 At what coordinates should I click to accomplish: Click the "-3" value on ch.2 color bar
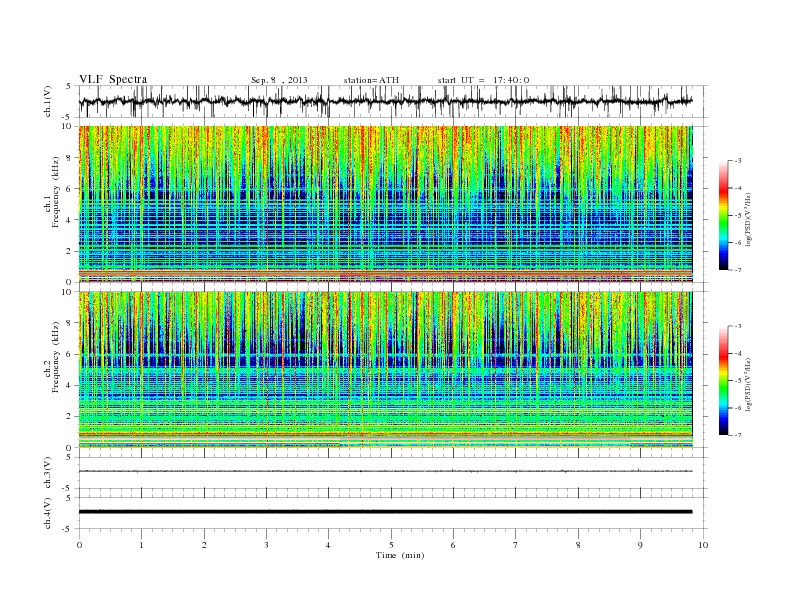(738, 326)
